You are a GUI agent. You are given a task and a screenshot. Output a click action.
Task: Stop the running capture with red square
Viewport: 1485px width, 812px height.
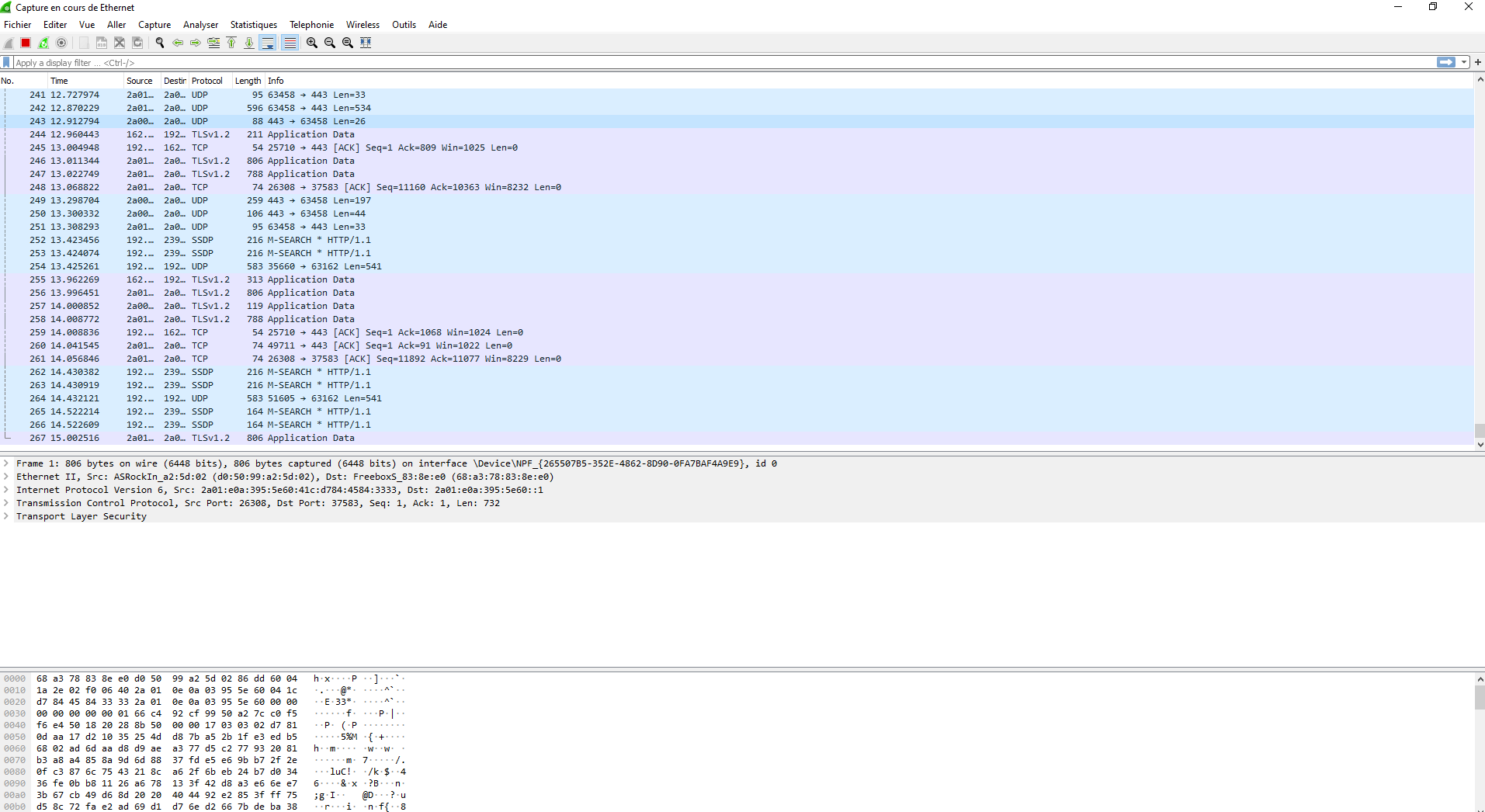click(x=26, y=43)
